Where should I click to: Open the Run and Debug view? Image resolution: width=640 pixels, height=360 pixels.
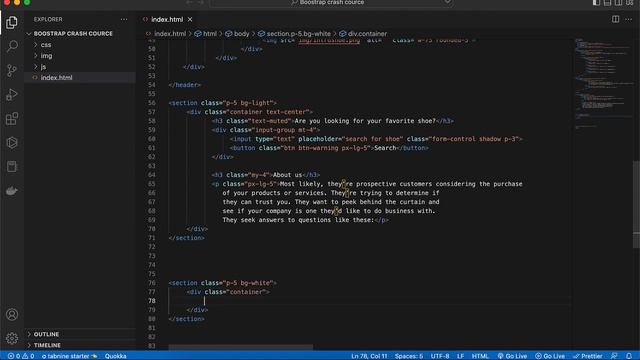coord(12,95)
